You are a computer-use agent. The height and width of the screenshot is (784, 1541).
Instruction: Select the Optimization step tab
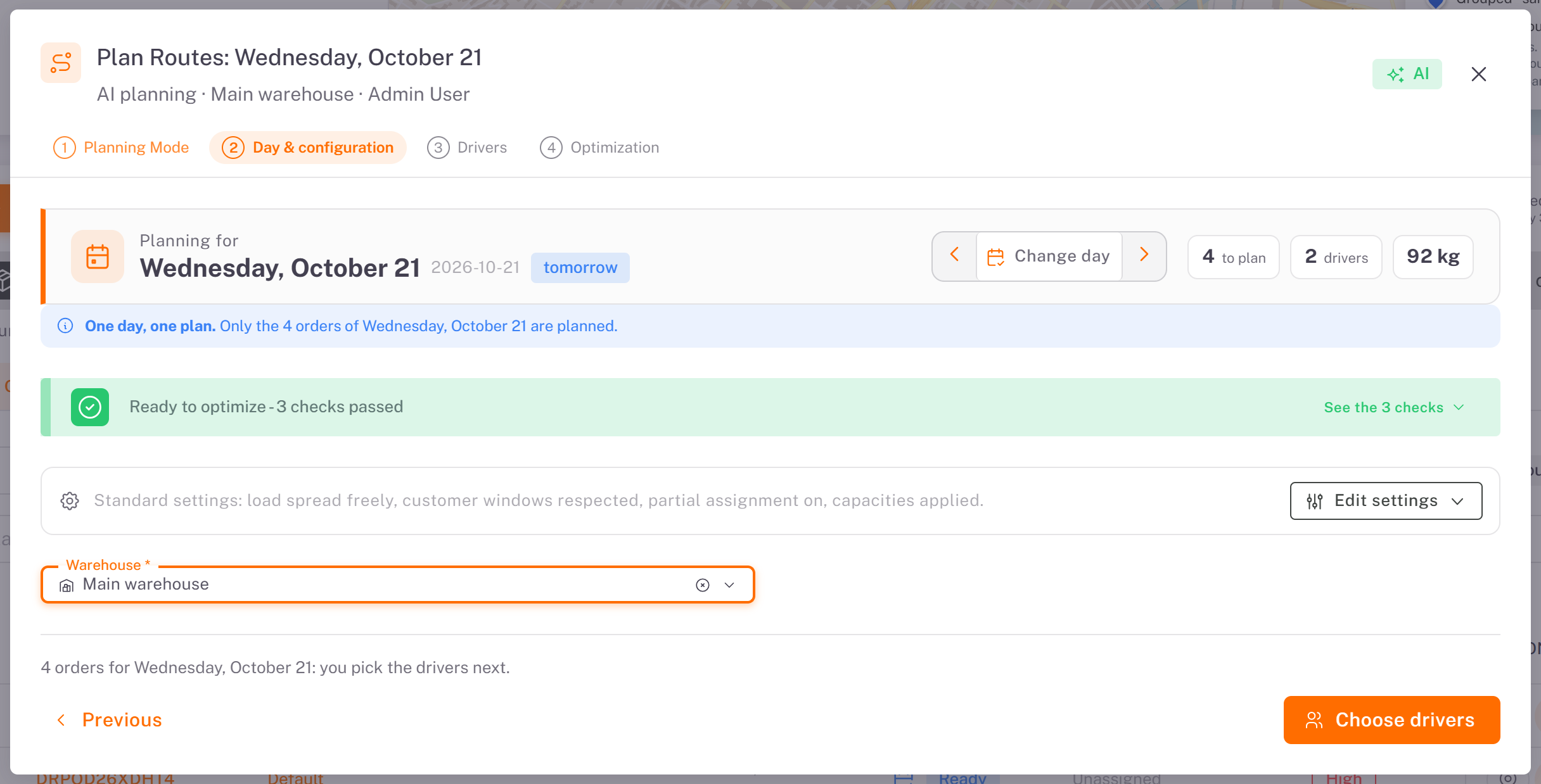click(x=599, y=148)
